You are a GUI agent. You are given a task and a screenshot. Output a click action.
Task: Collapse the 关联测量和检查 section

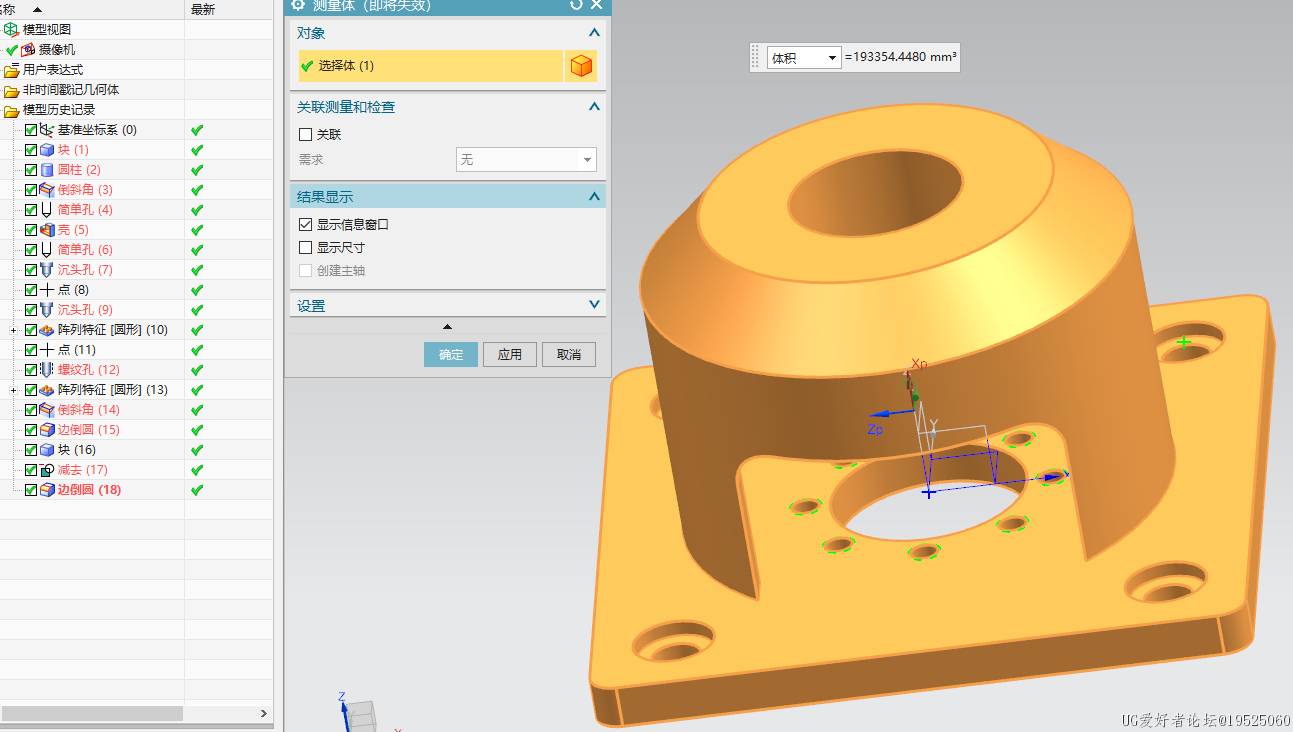595,106
